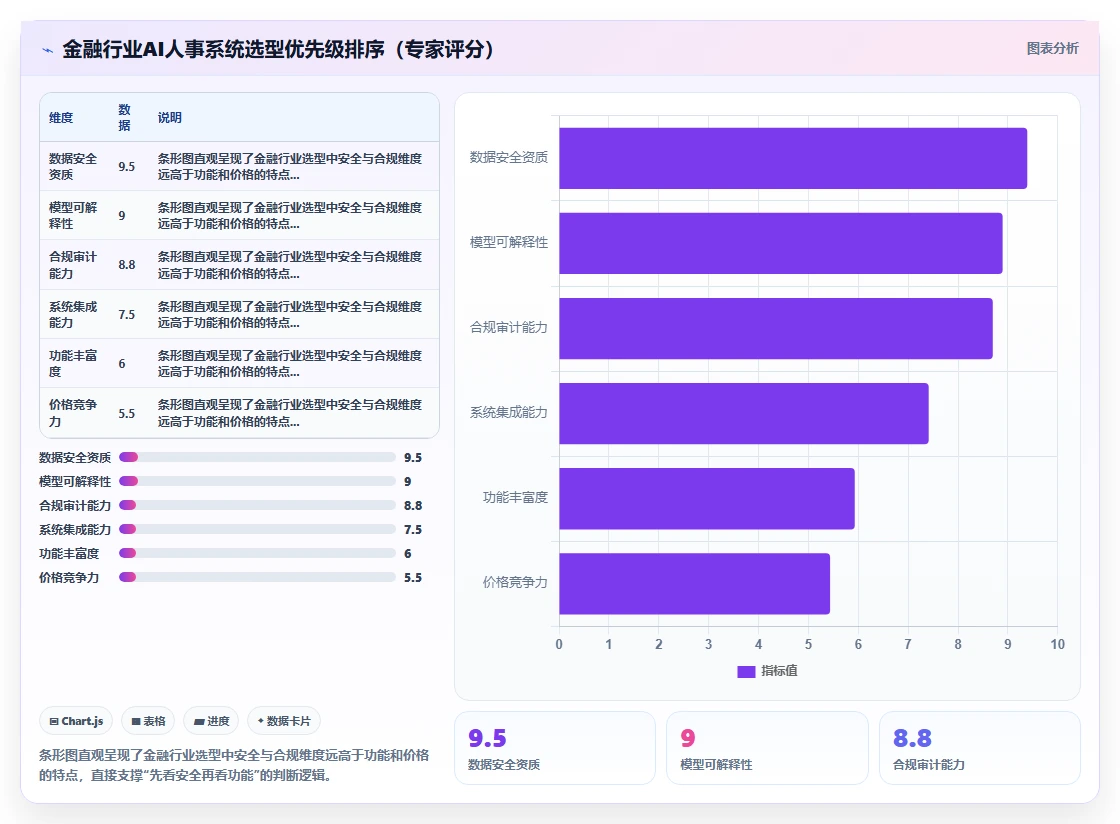Click the 9.5 数据安全资质 stat card
The image size is (1120, 824).
[555, 748]
